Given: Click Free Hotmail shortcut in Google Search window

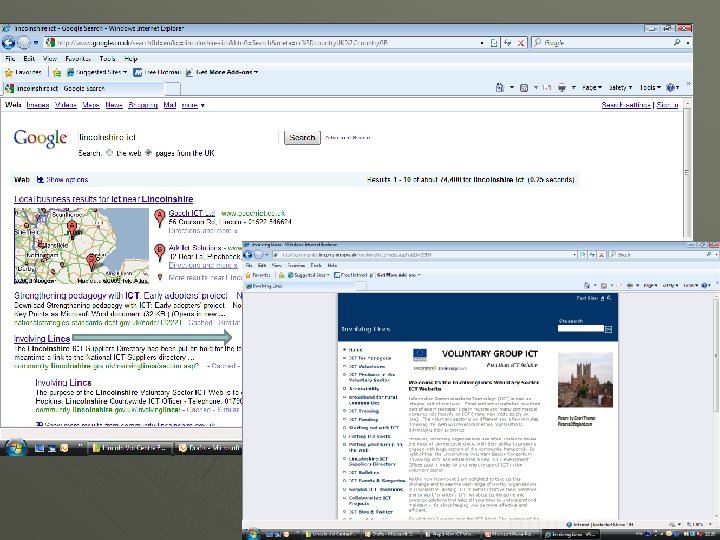Looking at the screenshot, I should pyautogui.click(x=157, y=72).
